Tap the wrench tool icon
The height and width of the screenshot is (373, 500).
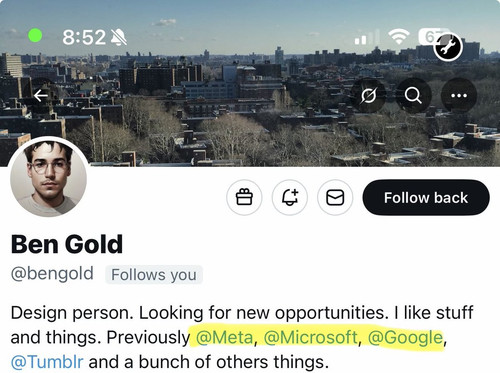(x=448, y=47)
